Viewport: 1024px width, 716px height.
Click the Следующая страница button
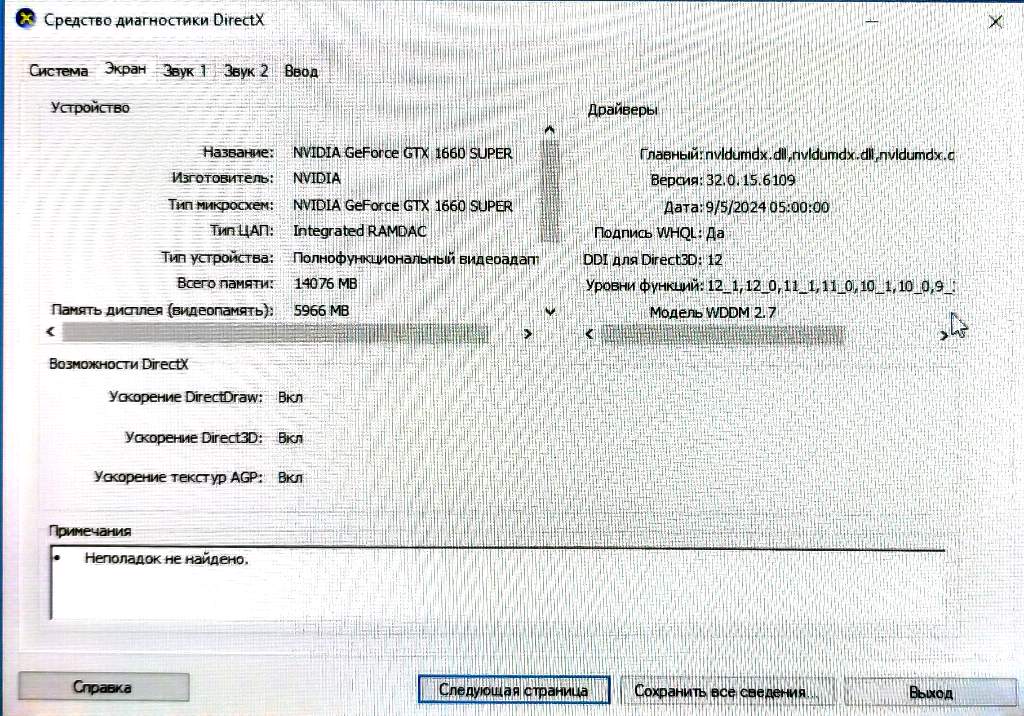coord(511,690)
